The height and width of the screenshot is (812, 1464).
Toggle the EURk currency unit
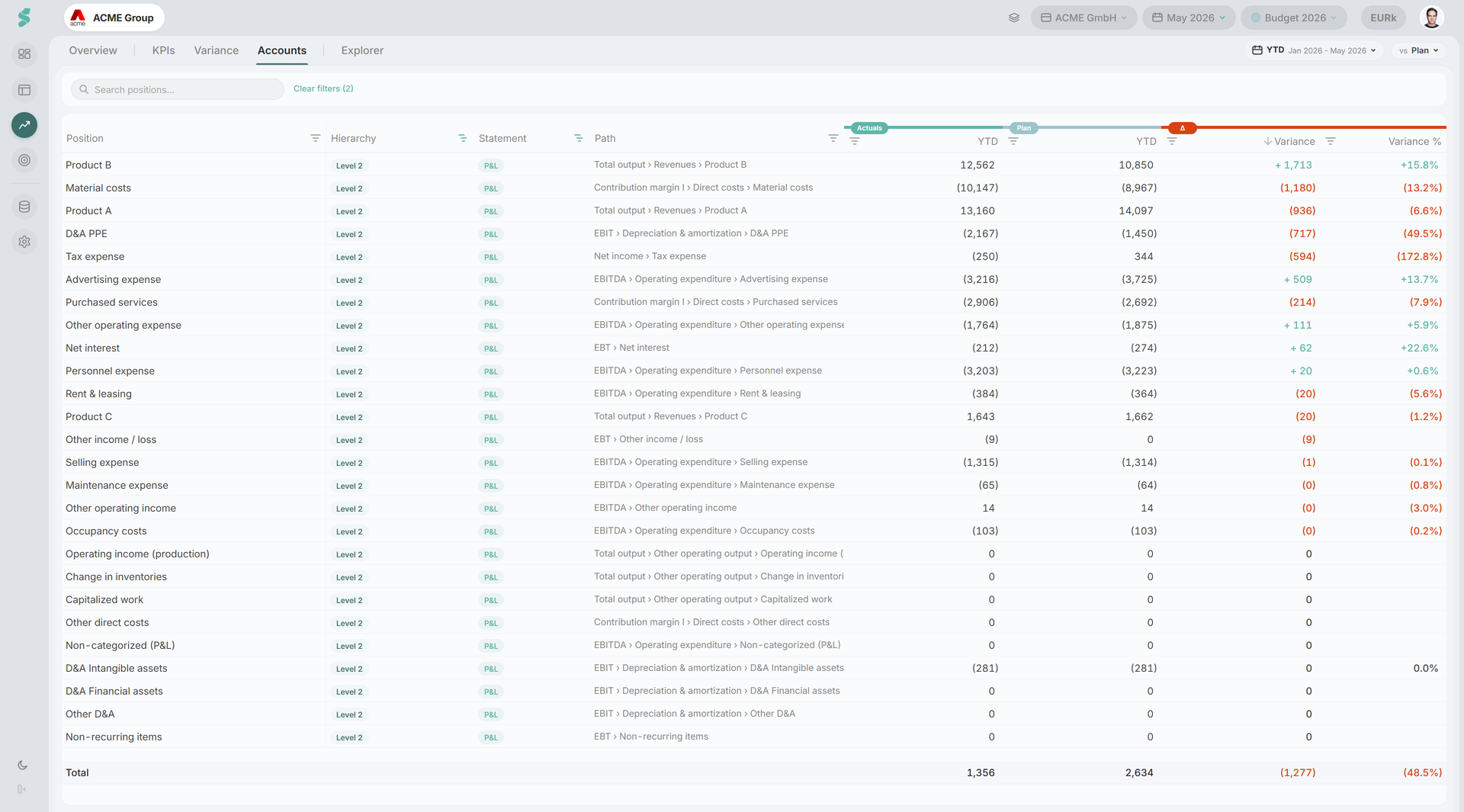pyautogui.click(x=1383, y=18)
